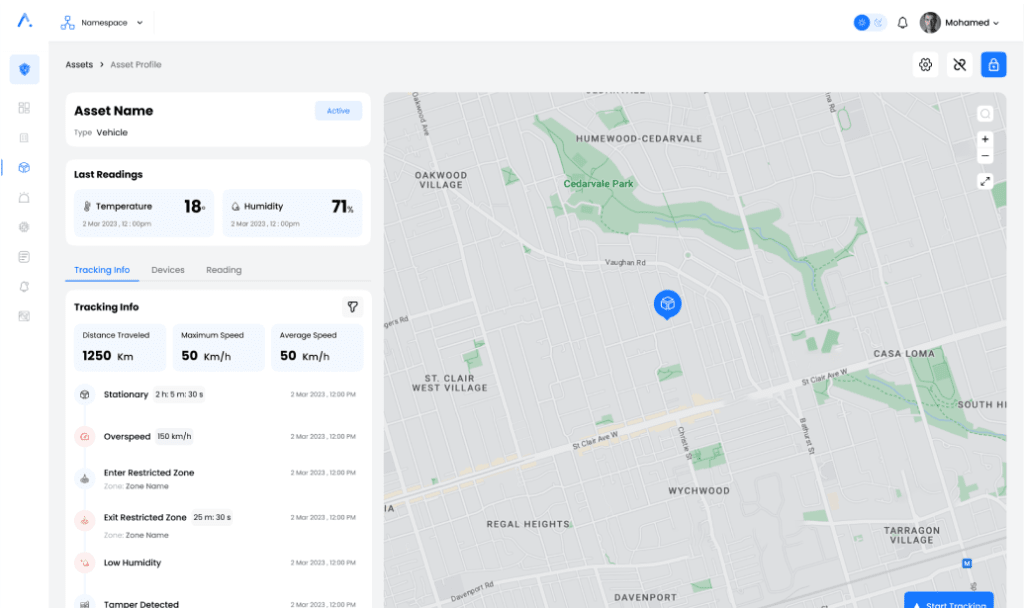Image resolution: width=1024 pixels, height=609 pixels.
Task: Switch to the Devices tab
Action: [x=168, y=270]
